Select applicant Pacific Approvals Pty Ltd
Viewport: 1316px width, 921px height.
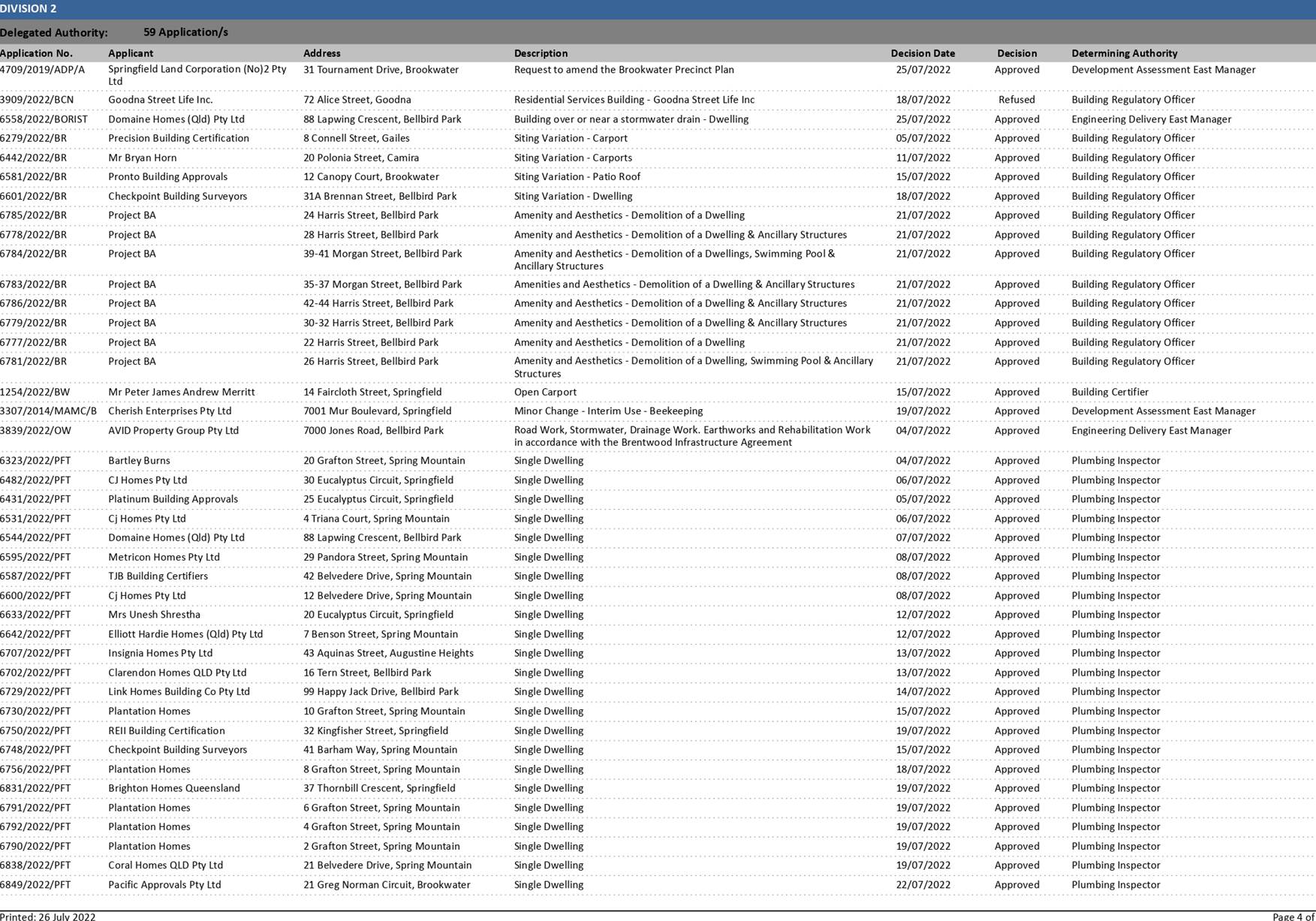164,885
